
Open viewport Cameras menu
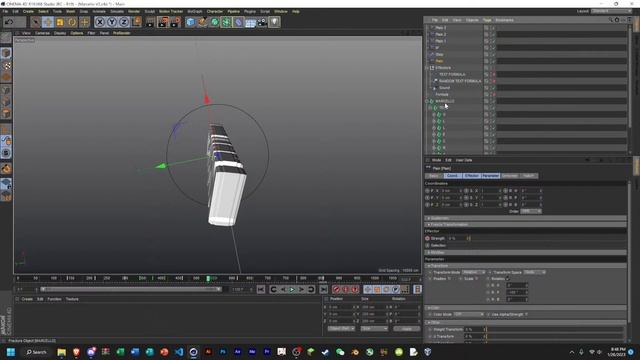pos(42,33)
